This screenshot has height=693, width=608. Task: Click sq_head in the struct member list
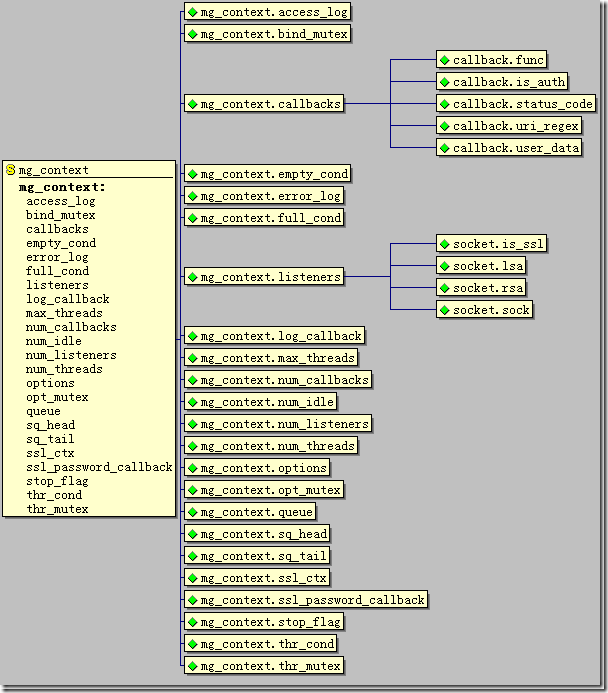coord(50,426)
